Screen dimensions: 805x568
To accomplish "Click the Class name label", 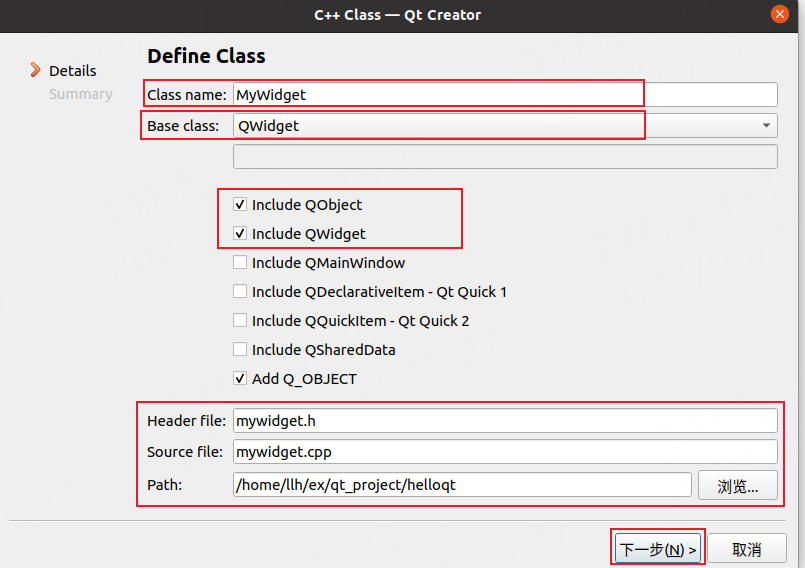I will pos(186,94).
